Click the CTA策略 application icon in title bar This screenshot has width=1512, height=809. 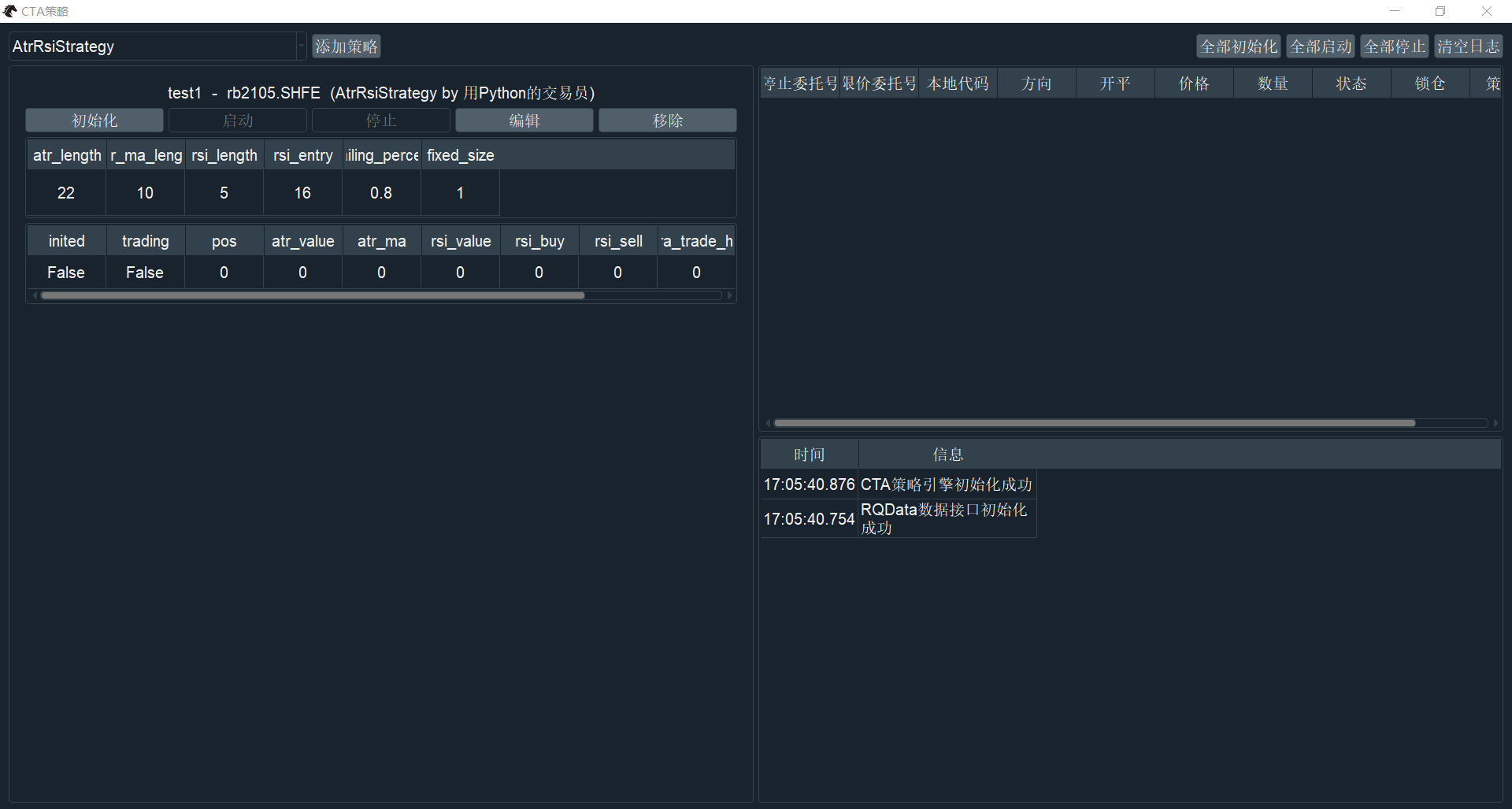point(10,11)
